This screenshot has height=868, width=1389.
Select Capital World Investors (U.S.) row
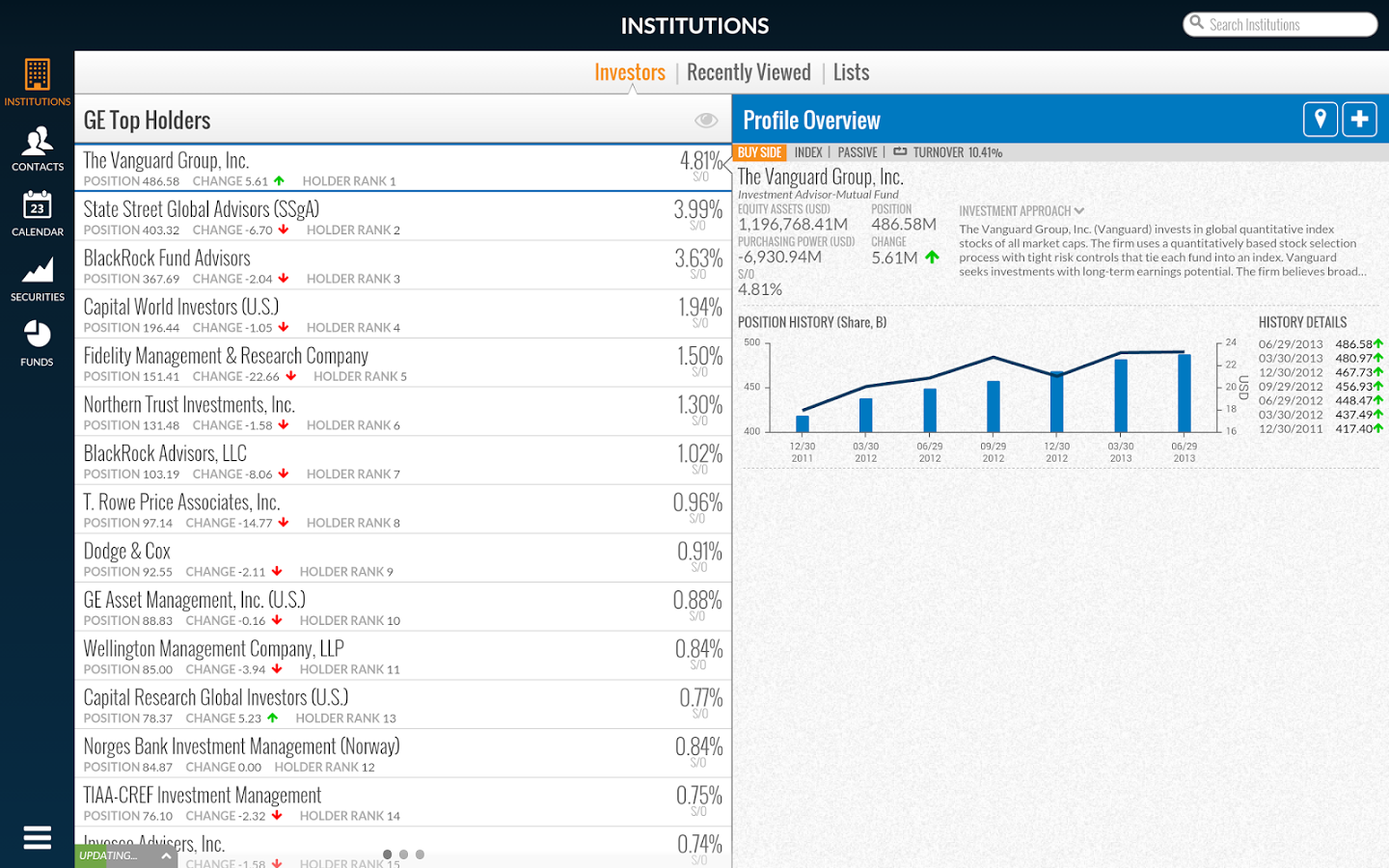pos(402,314)
